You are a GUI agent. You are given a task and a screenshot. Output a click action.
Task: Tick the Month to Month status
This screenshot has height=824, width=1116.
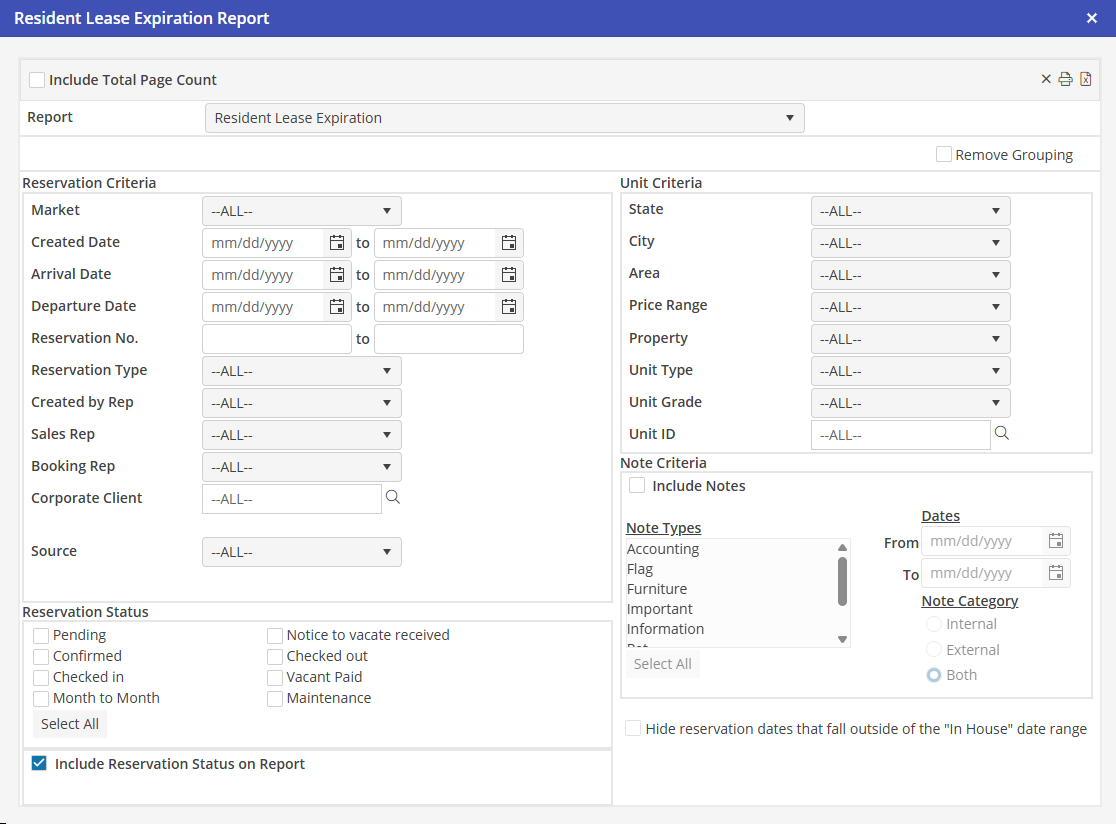[41, 699]
